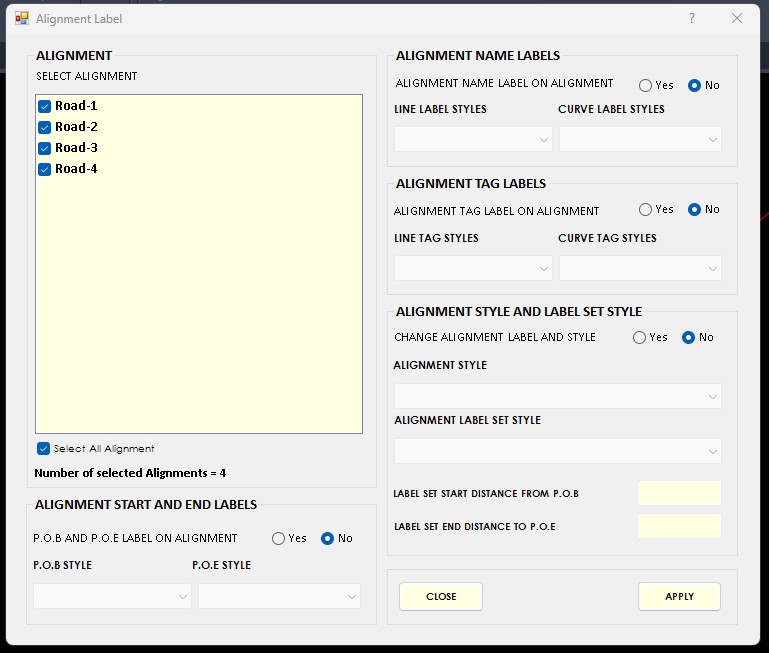This screenshot has width=769, height=653.
Task: Click the title bar help question mark
Action: (692, 18)
